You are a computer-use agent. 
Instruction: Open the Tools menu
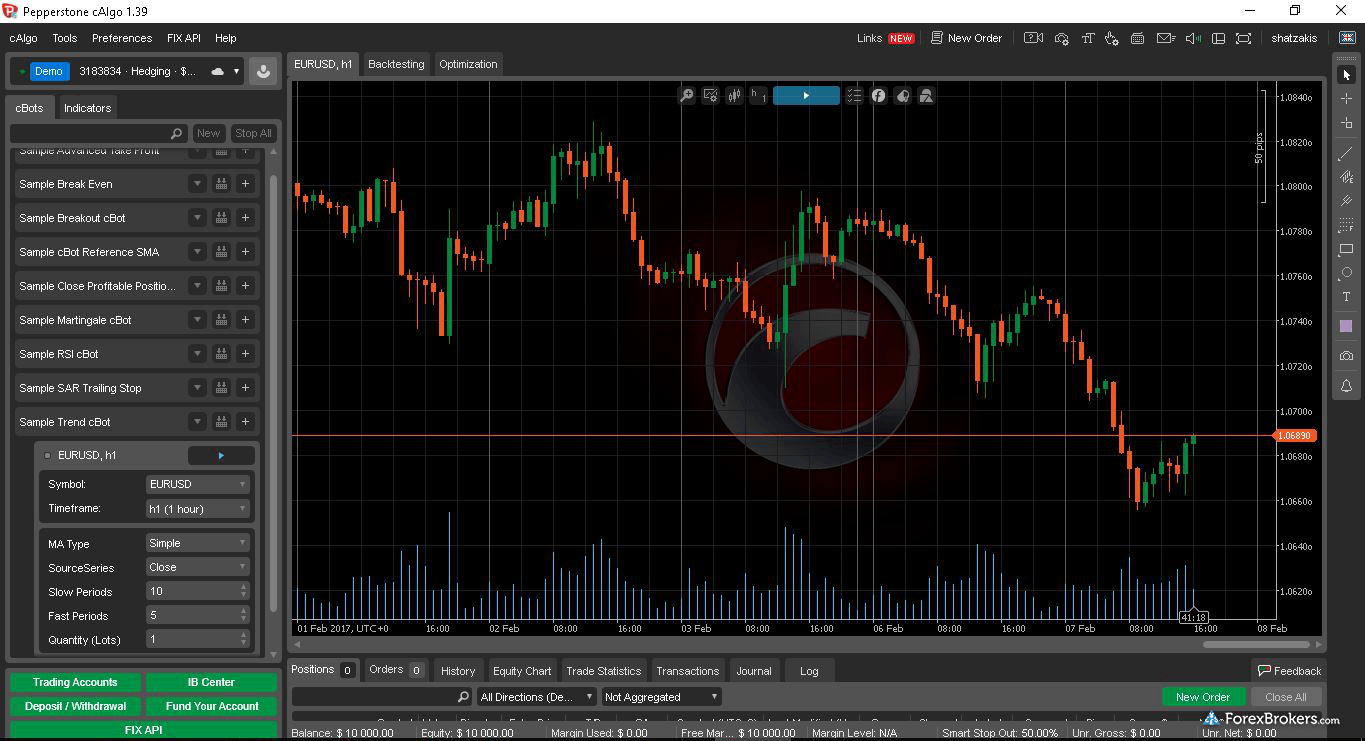click(65, 38)
